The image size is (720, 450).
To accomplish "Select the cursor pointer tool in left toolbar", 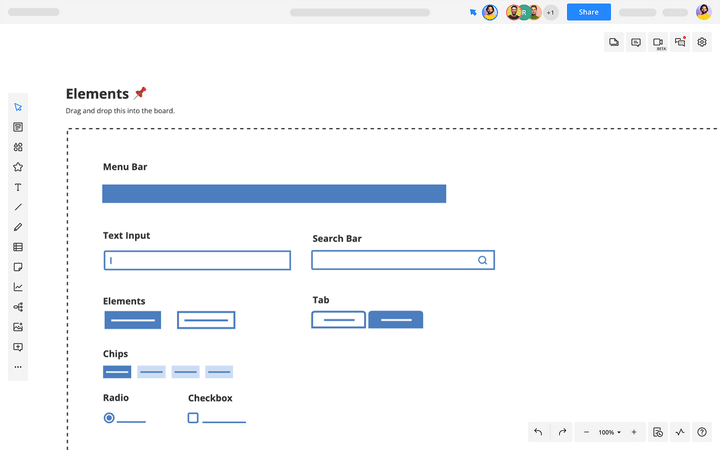I will (x=18, y=107).
